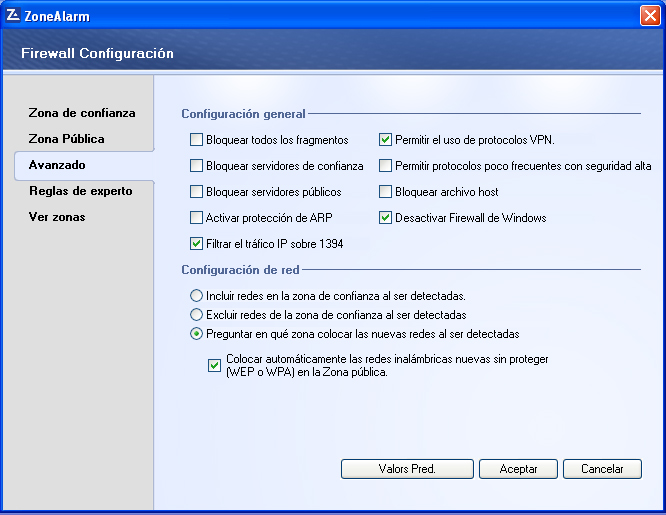
Task: Open the Zona de confianza tab
Action: (x=82, y=113)
